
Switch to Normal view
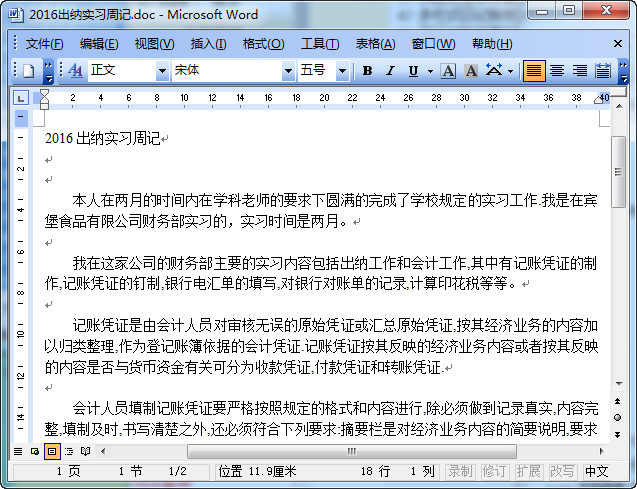[x=18, y=451]
